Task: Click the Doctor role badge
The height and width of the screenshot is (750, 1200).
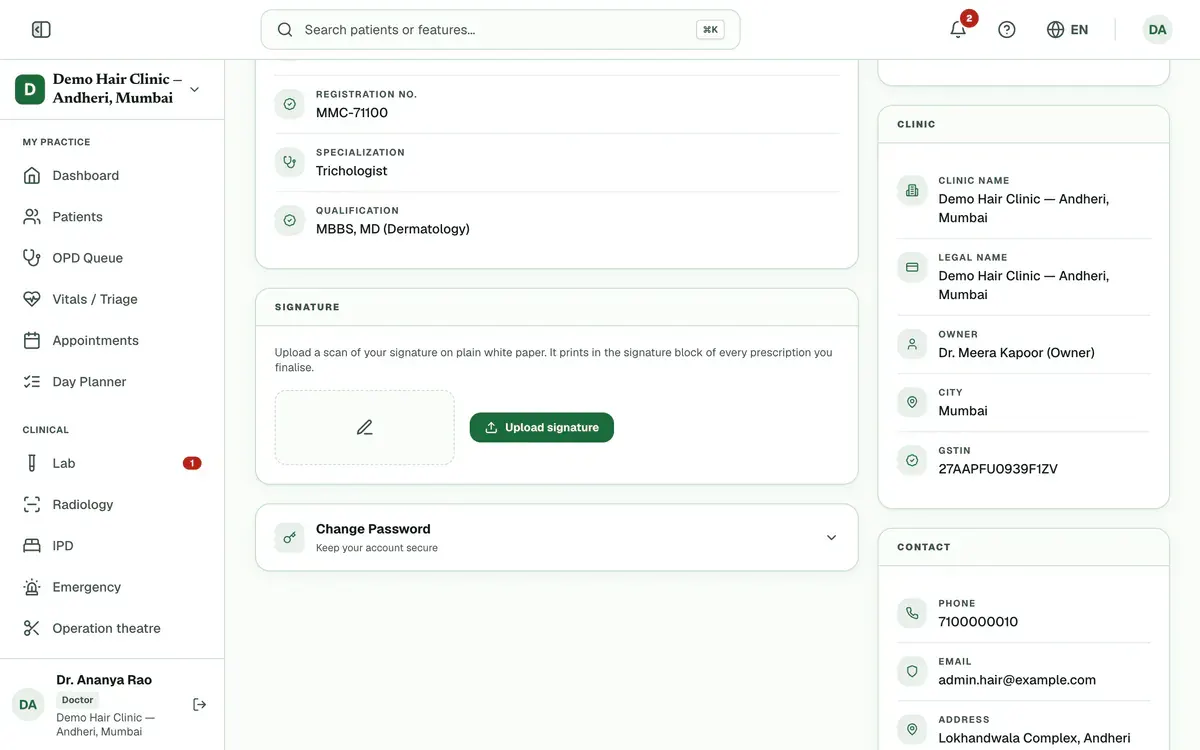Action: coord(78,700)
